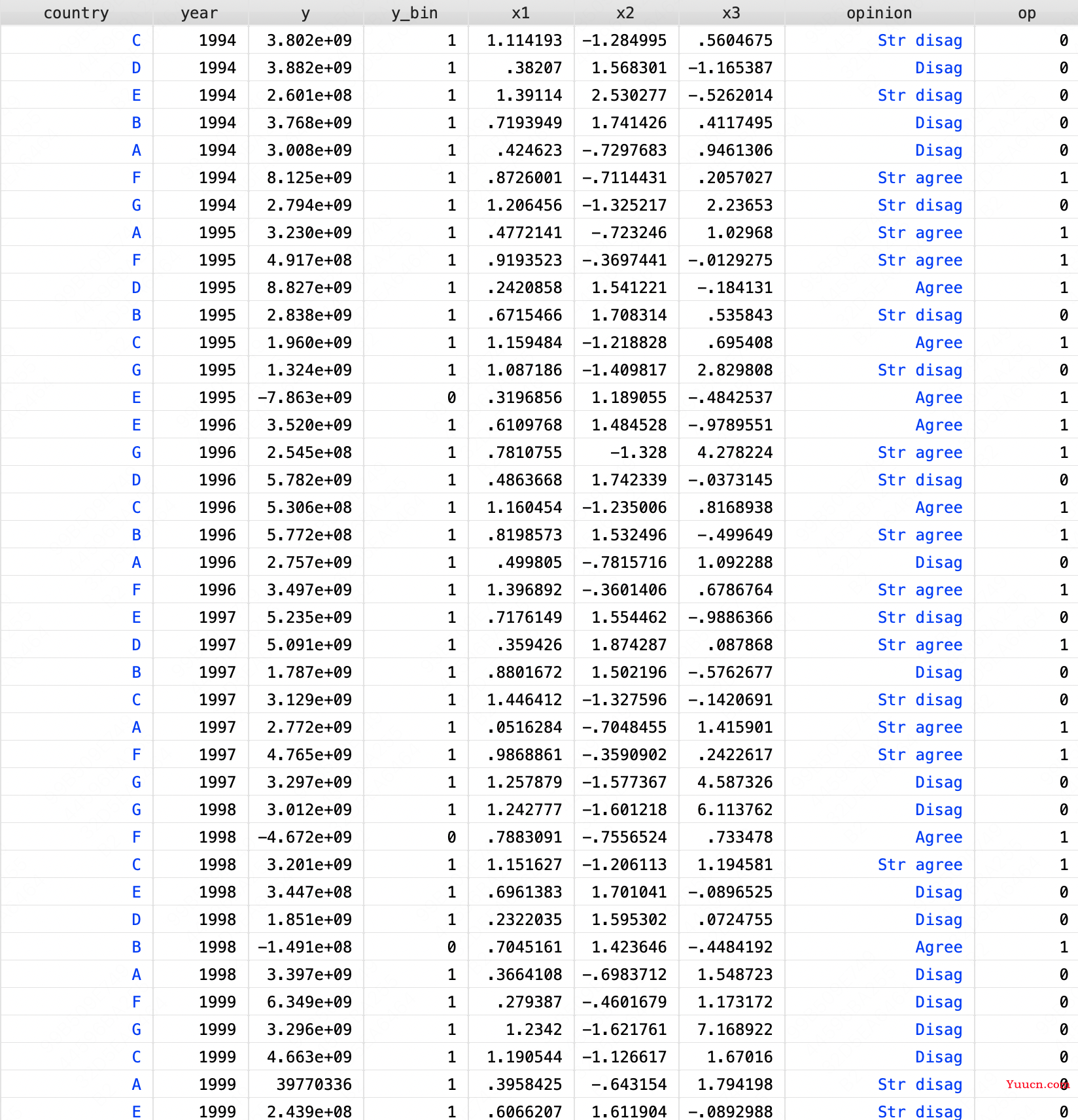Select y value 5.772e+08
This screenshot has height=1120, width=1078.
point(309,535)
